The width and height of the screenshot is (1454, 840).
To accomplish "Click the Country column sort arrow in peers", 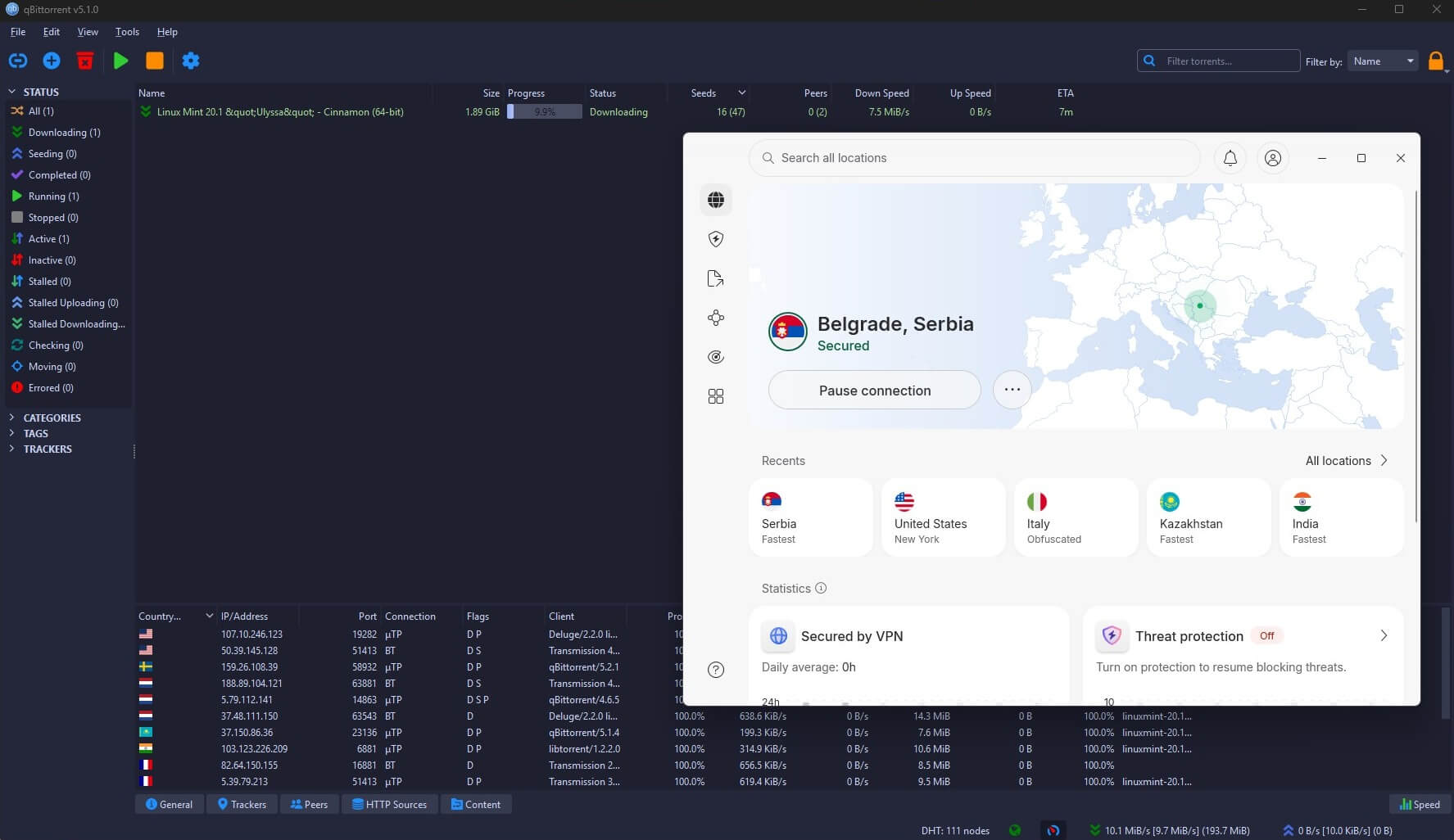I will point(209,616).
